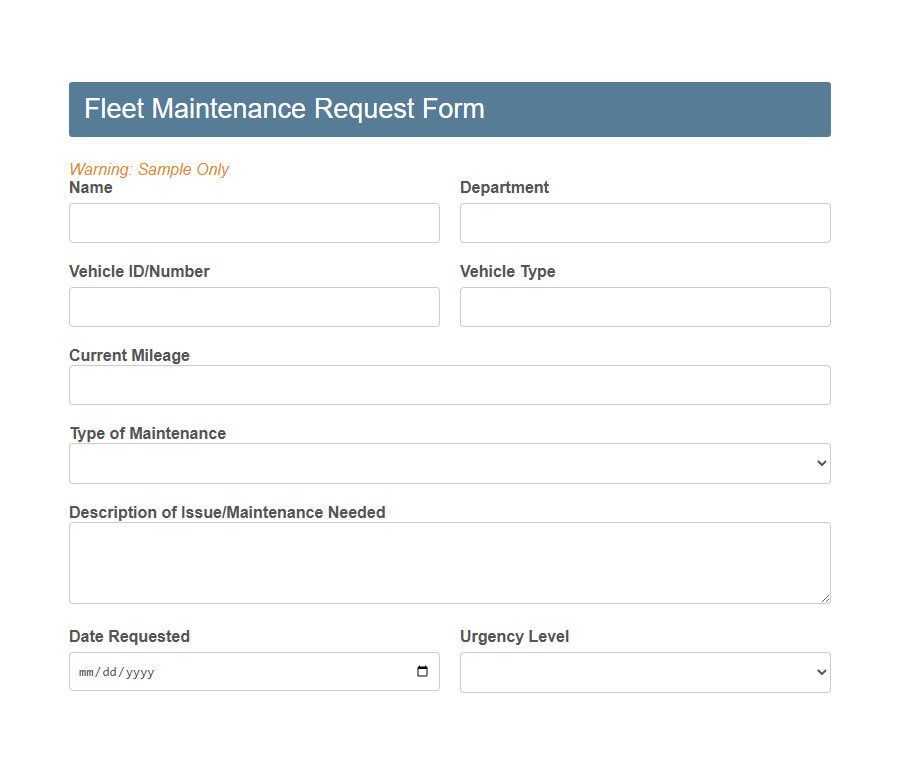Screen dimensions: 900x757
Task: Click the yyyy segment of Date Requested
Action: tap(140, 672)
